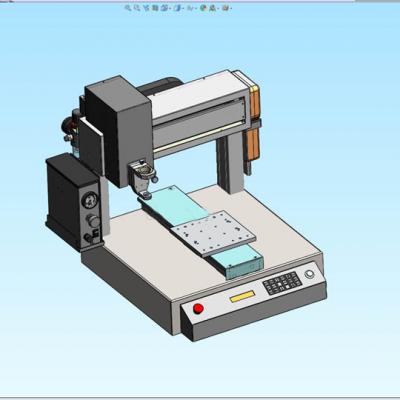Toggle the Section View tool

[155, 8]
